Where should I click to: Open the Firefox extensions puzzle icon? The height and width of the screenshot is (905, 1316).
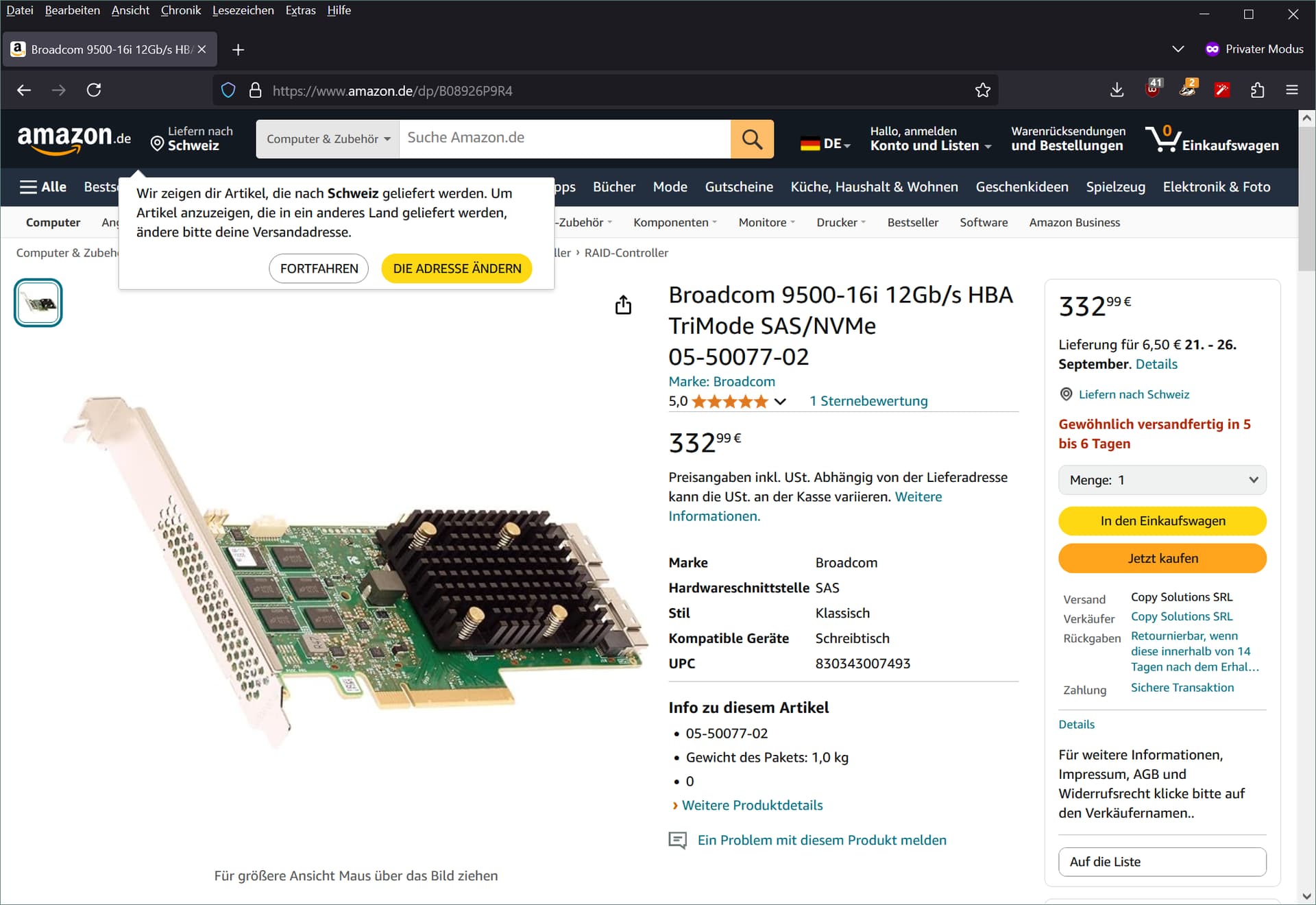point(1257,90)
